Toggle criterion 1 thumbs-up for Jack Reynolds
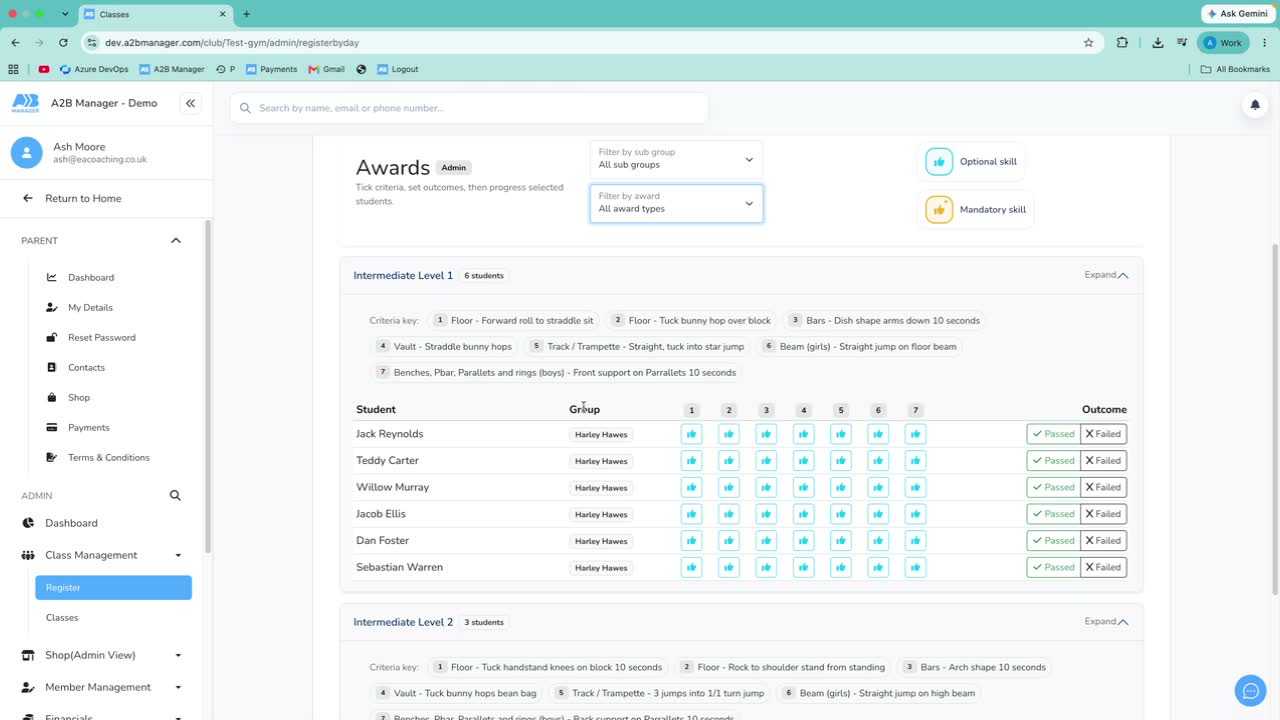The height and width of the screenshot is (720, 1280). (691, 434)
